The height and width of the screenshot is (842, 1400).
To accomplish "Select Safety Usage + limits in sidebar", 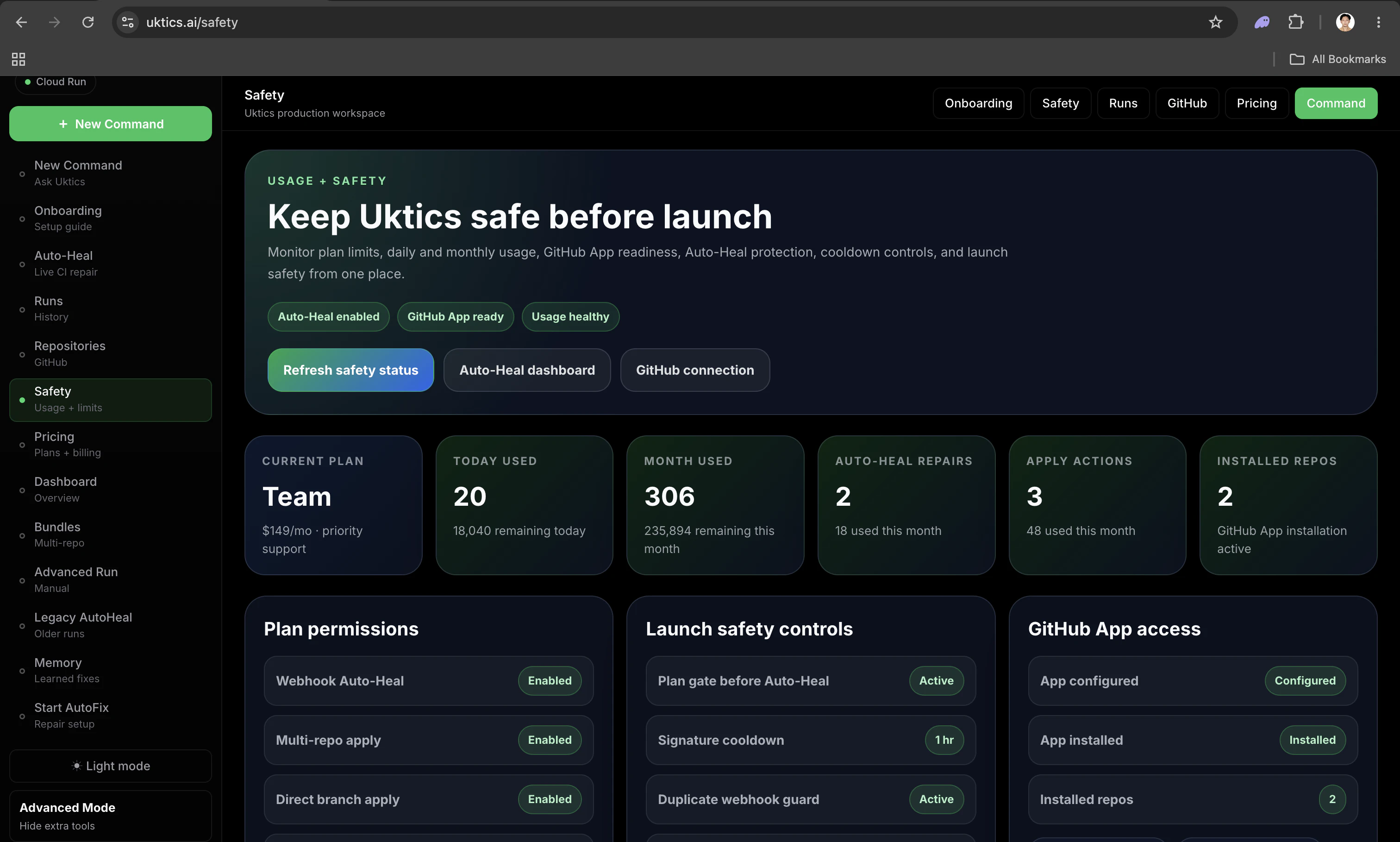I will [x=111, y=399].
